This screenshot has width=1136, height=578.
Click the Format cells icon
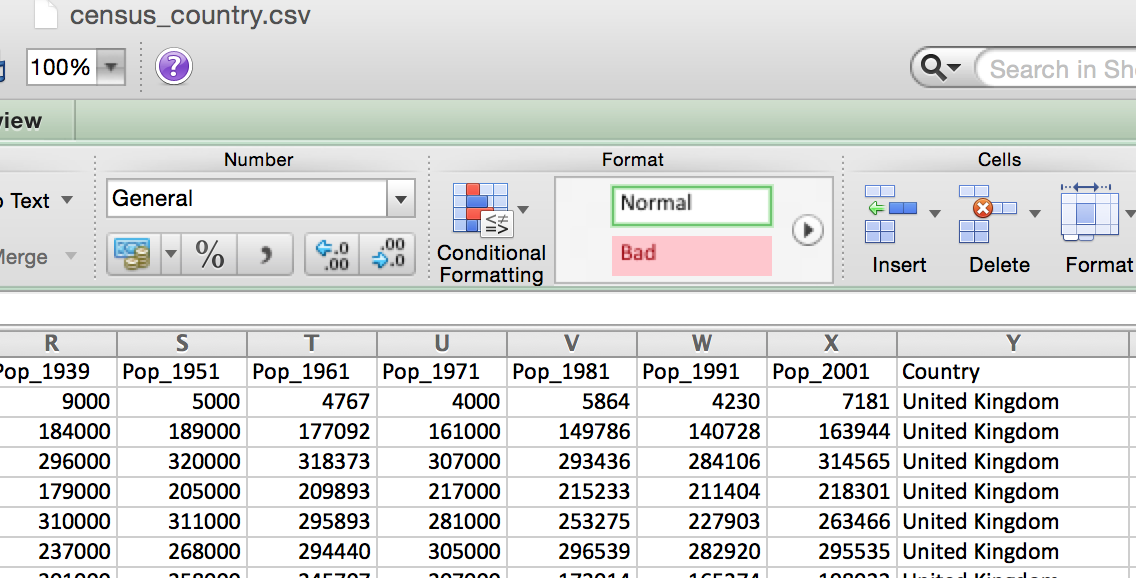click(x=1089, y=213)
